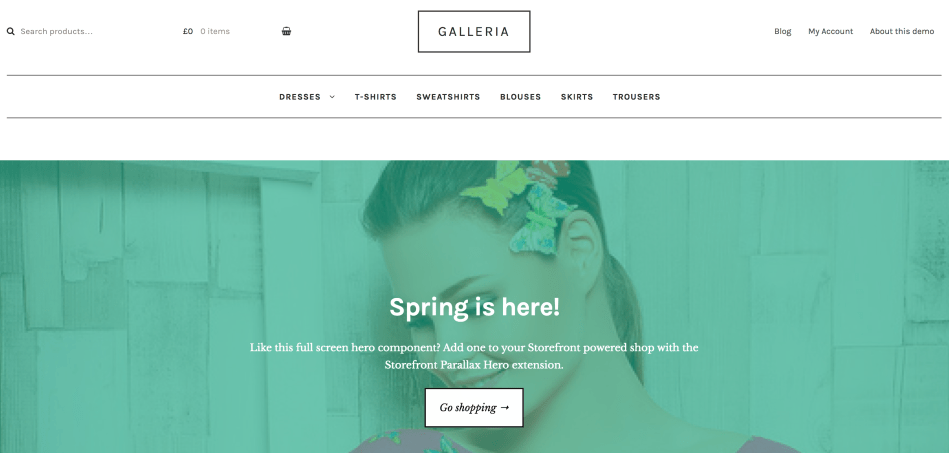Open the 0 items cart link
Viewport: 949px width, 453px height.
click(215, 31)
